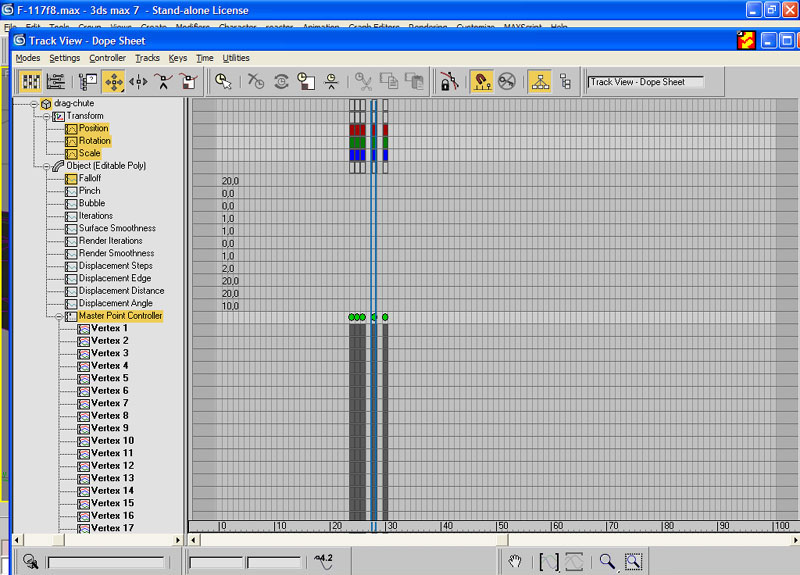Click the Track View name field
Screen dimensions: 800x575
click(x=646, y=82)
